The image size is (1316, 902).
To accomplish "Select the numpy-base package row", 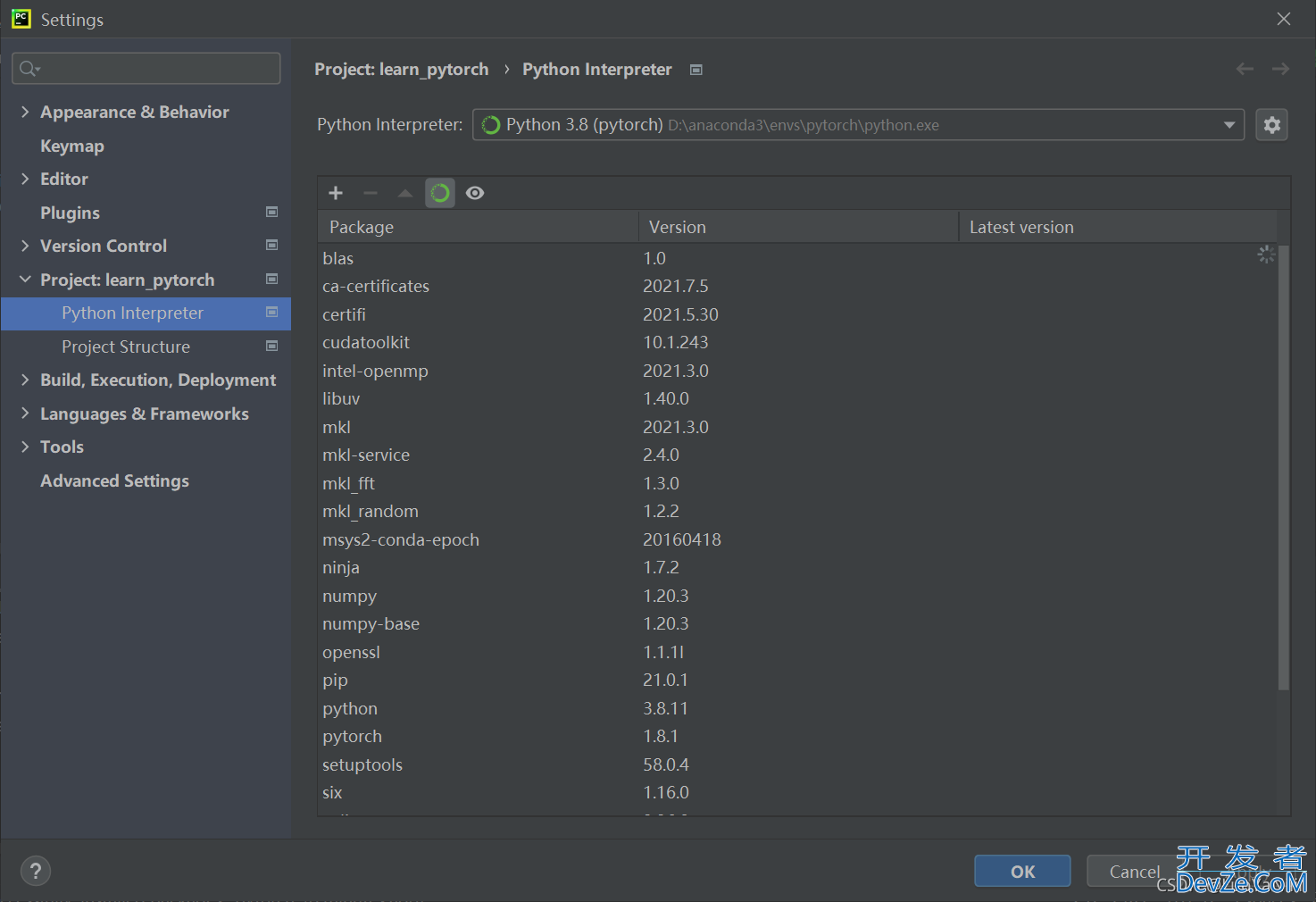I will (797, 624).
